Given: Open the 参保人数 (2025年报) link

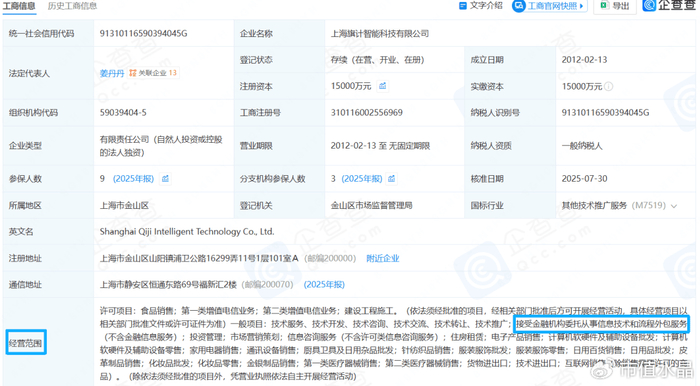Looking at the screenshot, I should coord(133,178).
